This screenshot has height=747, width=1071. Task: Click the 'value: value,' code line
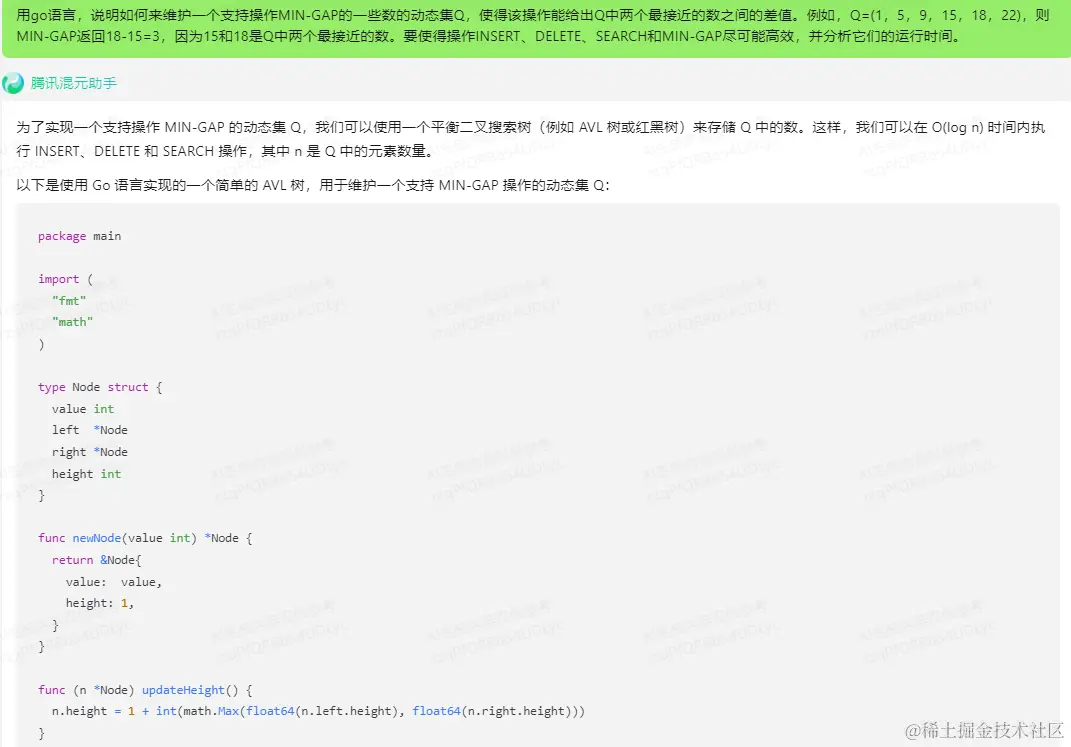pyautogui.click(x=113, y=582)
